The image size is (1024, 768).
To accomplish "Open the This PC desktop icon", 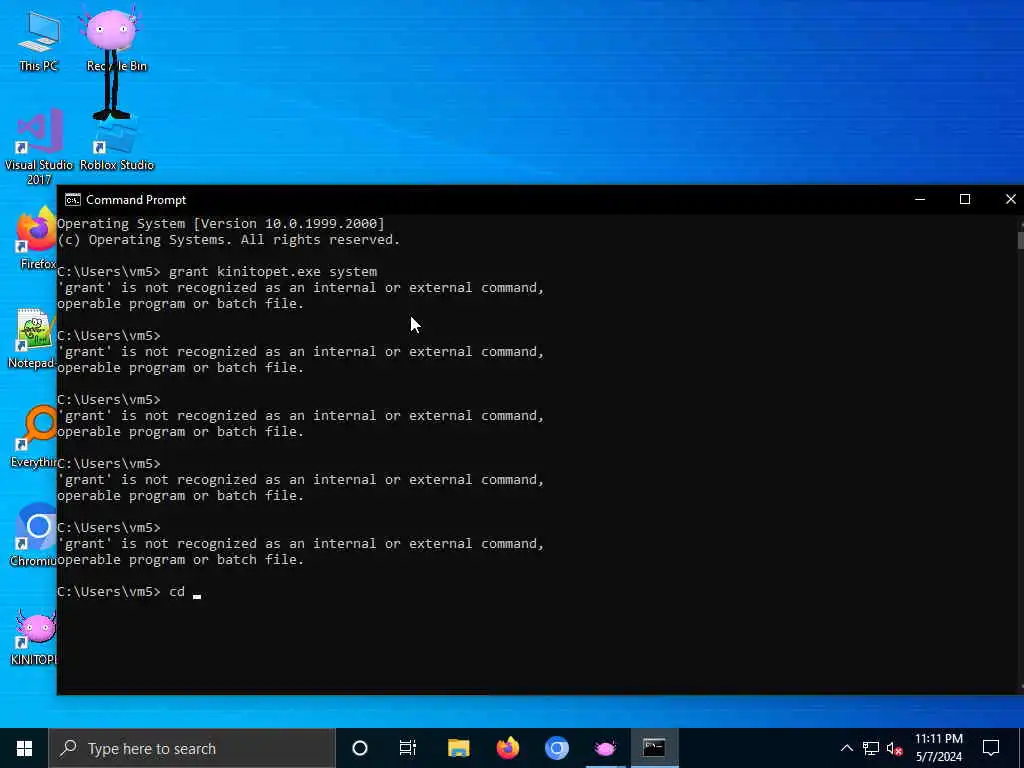I will coord(39,40).
